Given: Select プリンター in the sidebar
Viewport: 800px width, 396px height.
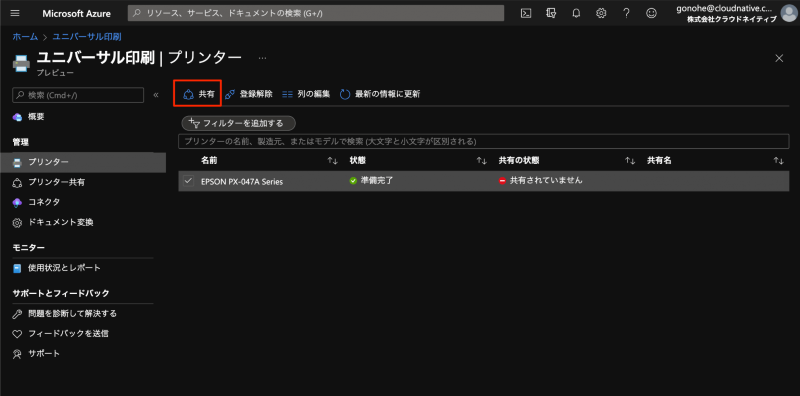Looking at the screenshot, I should 83,162.
